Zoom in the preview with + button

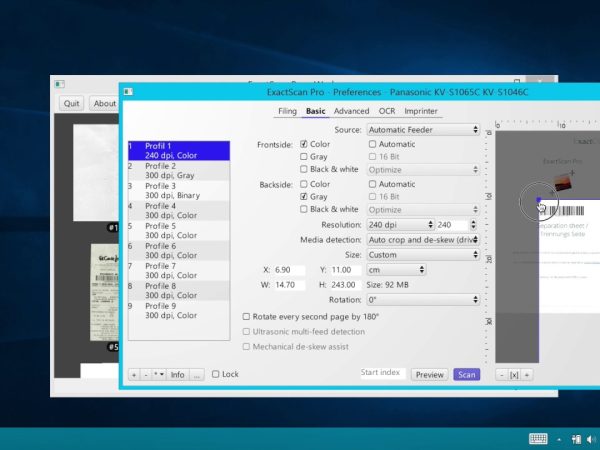(527, 375)
